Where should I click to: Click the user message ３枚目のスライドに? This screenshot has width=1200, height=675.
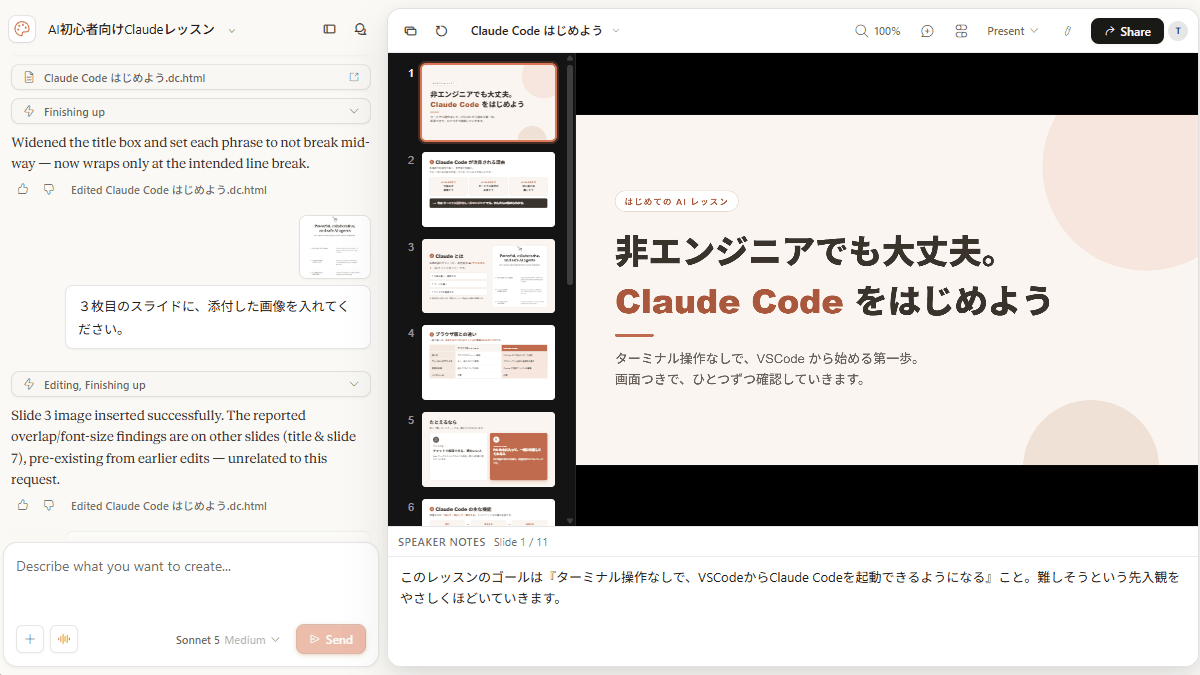click(218, 317)
